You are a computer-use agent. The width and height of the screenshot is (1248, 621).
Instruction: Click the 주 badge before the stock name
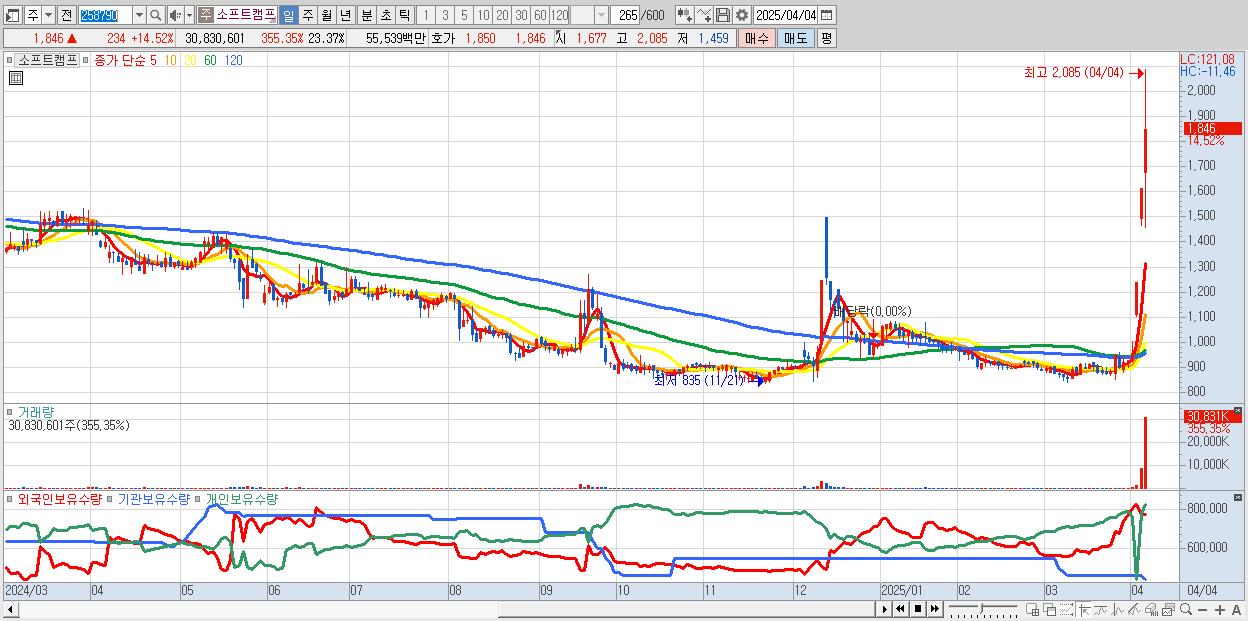coord(206,15)
